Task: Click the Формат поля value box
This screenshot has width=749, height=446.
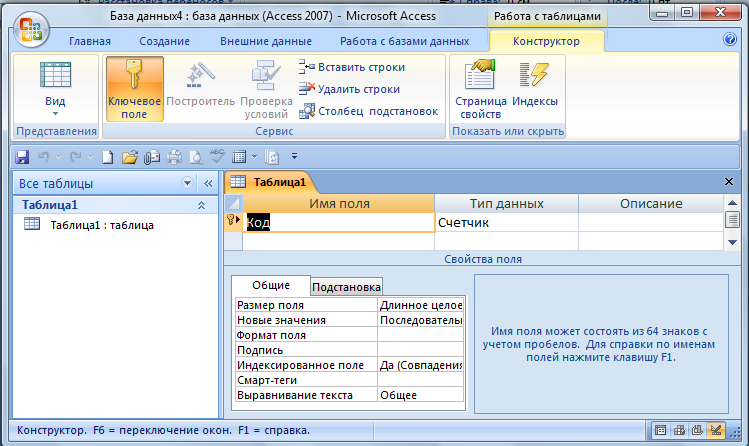Action: click(x=421, y=335)
